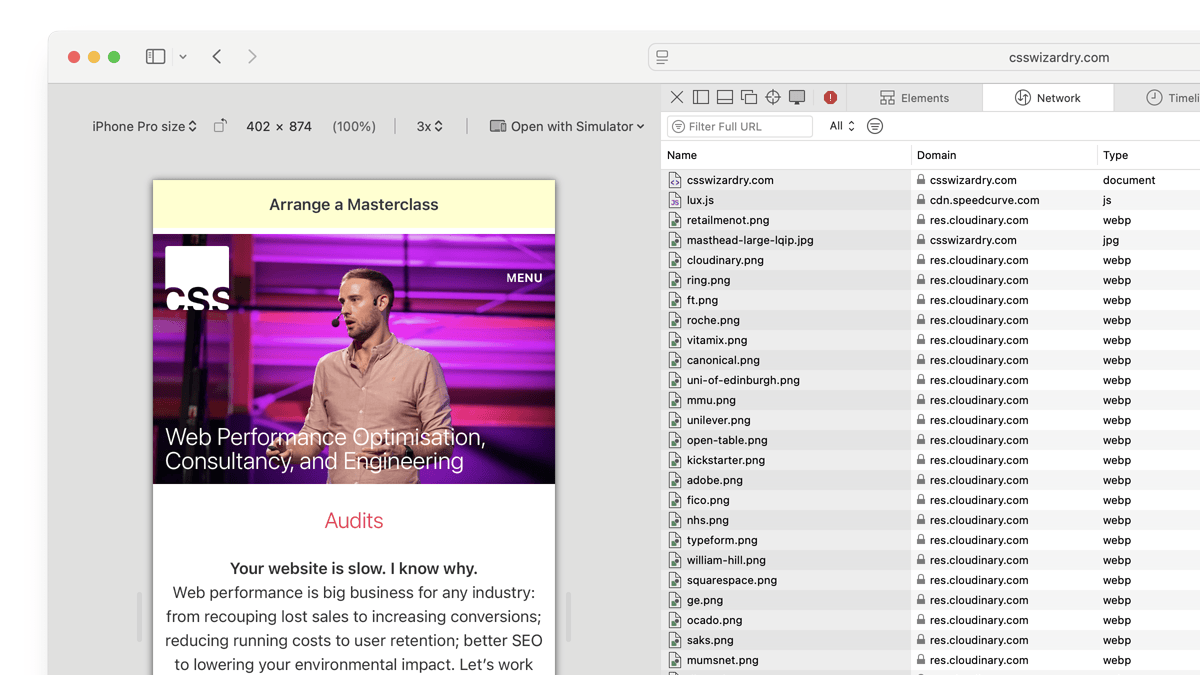Toggle element selection mode in the inspector
1200x675 pixels.
(x=773, y=97)
